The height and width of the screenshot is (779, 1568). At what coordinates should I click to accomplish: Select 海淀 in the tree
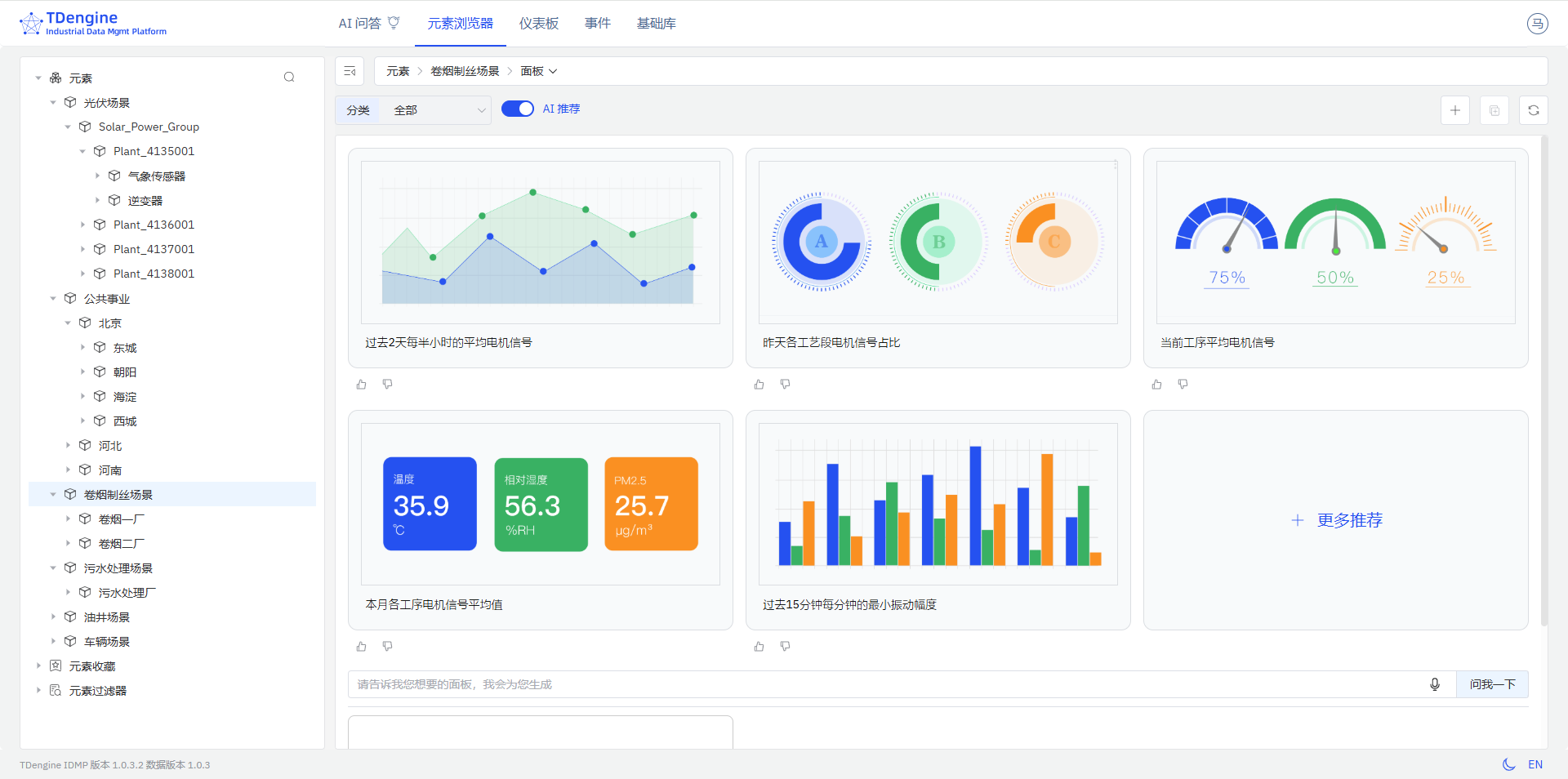pyautogui.click(x=125, y=396)
